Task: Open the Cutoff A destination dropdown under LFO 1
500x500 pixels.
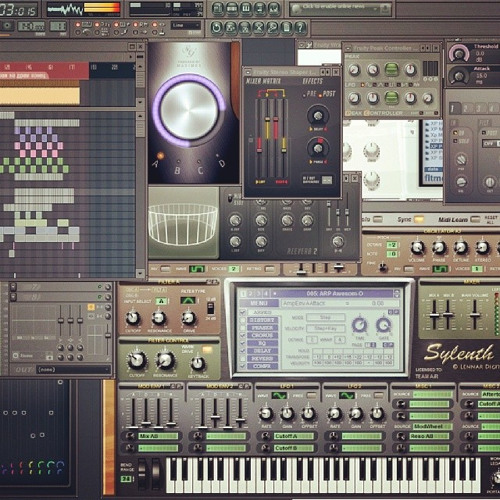Action: tap(294, 436)
